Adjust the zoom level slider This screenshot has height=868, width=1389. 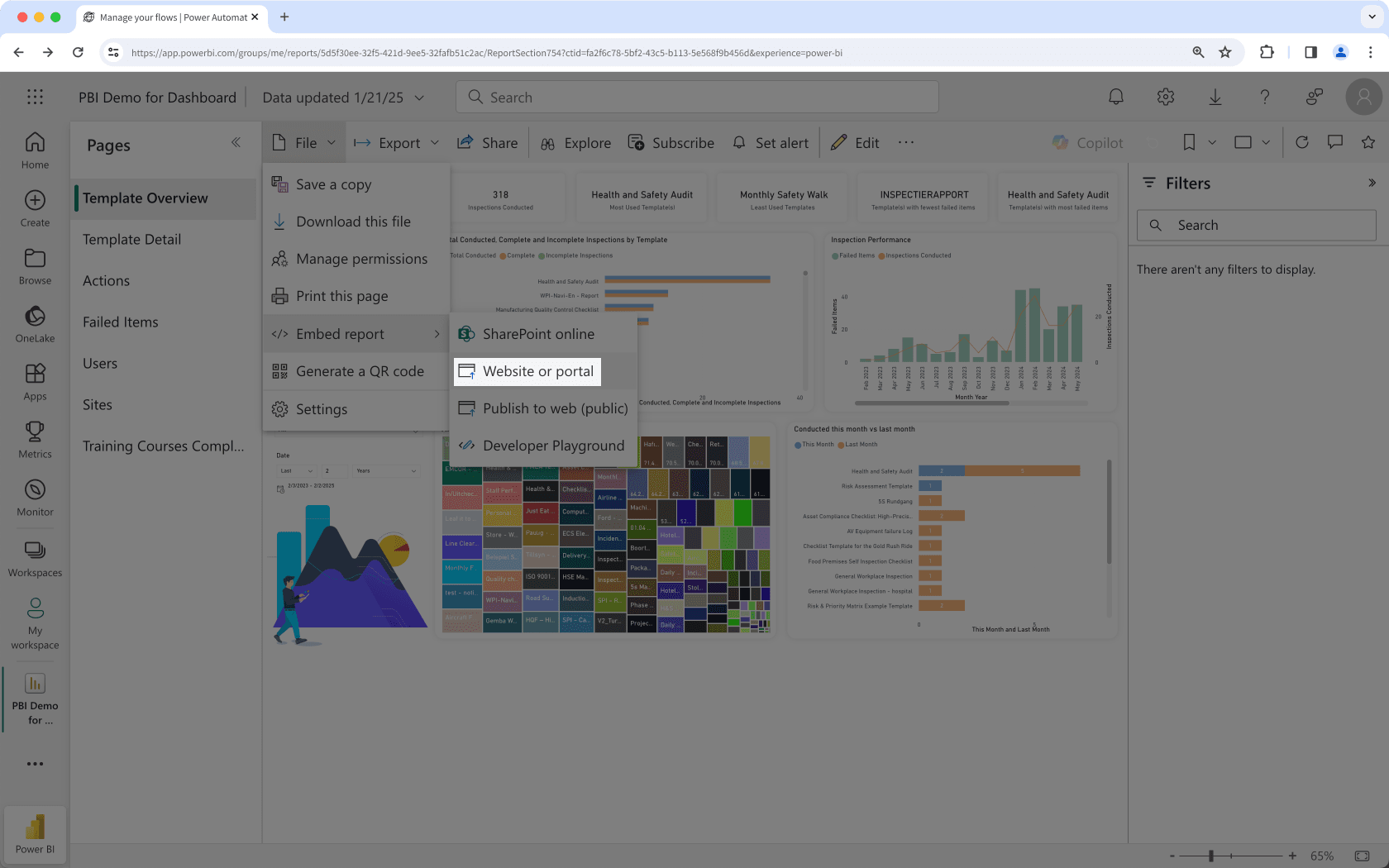click(x=1211, y=856)
